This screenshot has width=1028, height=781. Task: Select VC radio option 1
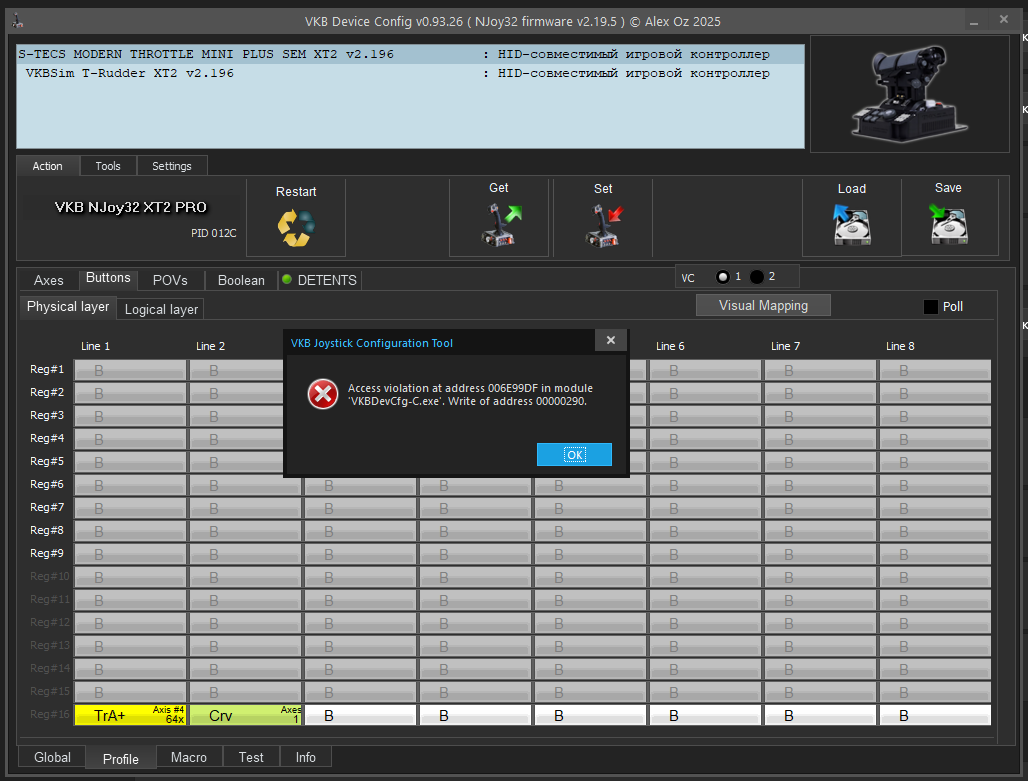(722, 277)
